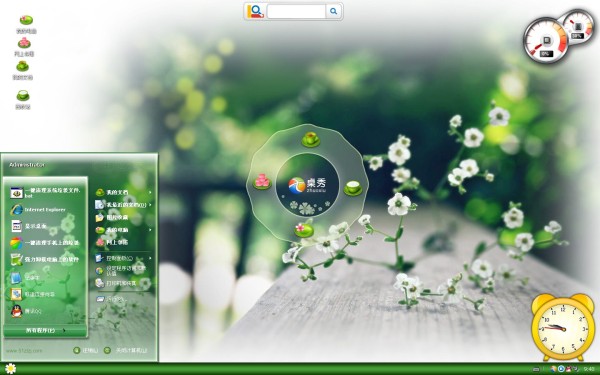The height and width of the screenshot is (375, 600).
Task: Click the yellow alarm clock widget
Action: coord(562,328)
